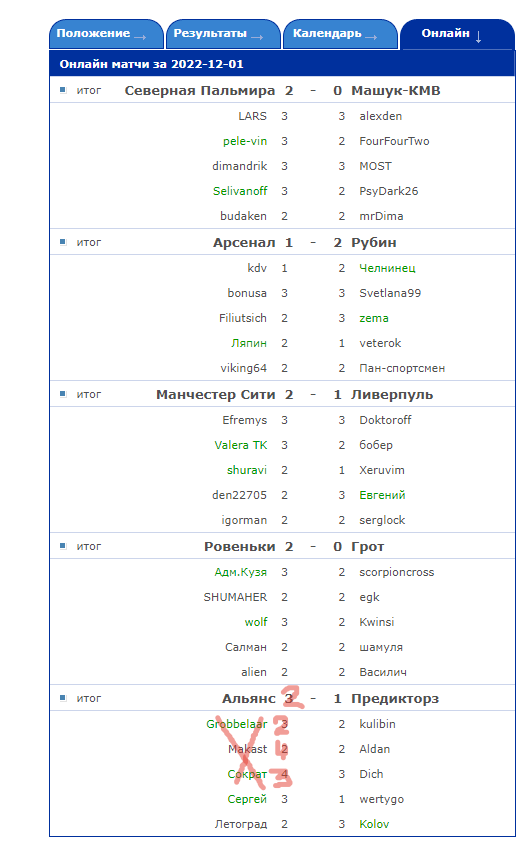Click square icon beside Северная Пальмира match
This screenshot has height=861, width=532.
point(63,90)
